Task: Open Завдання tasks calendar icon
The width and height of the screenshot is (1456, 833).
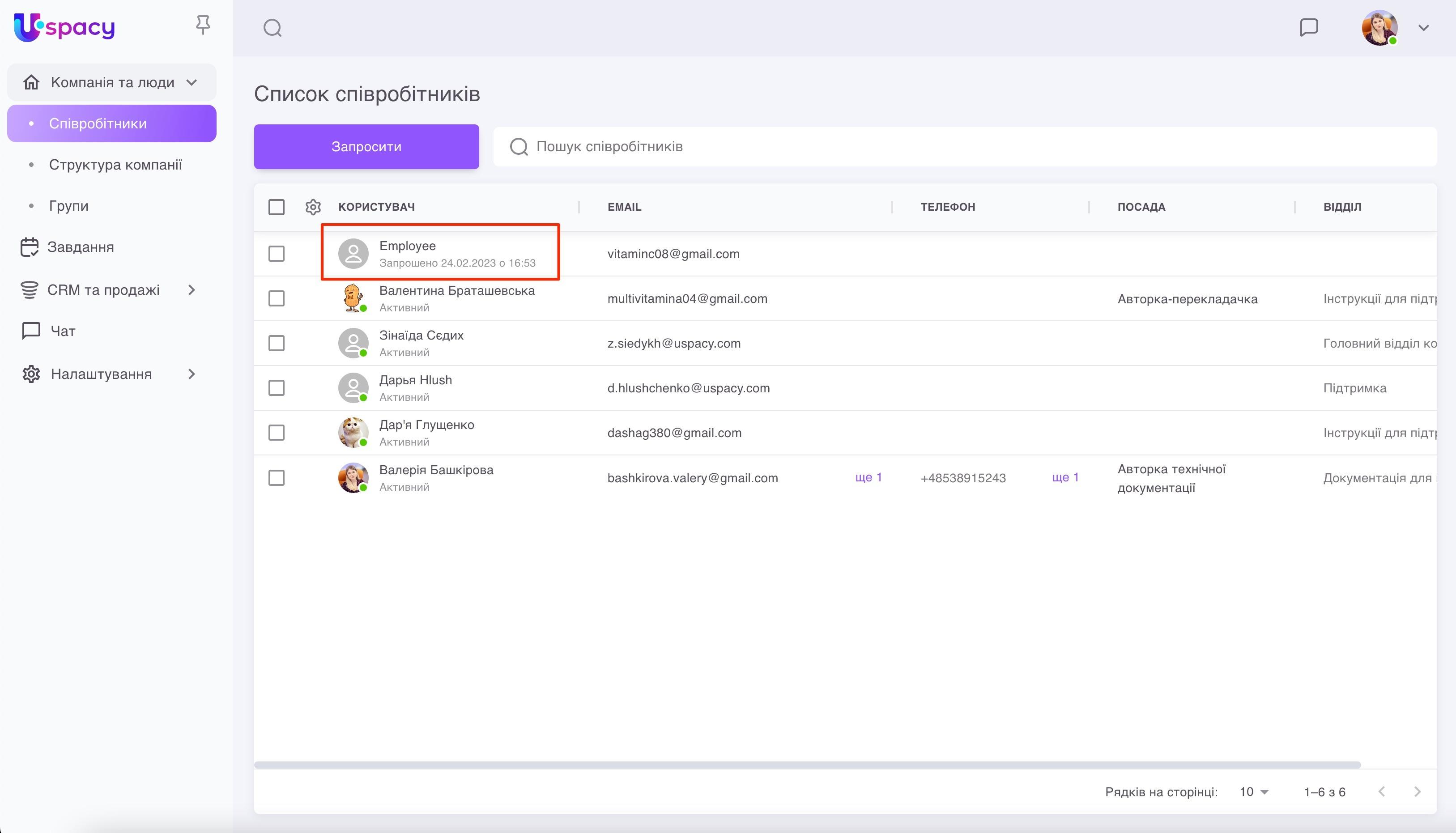Action: coord(29,247)
